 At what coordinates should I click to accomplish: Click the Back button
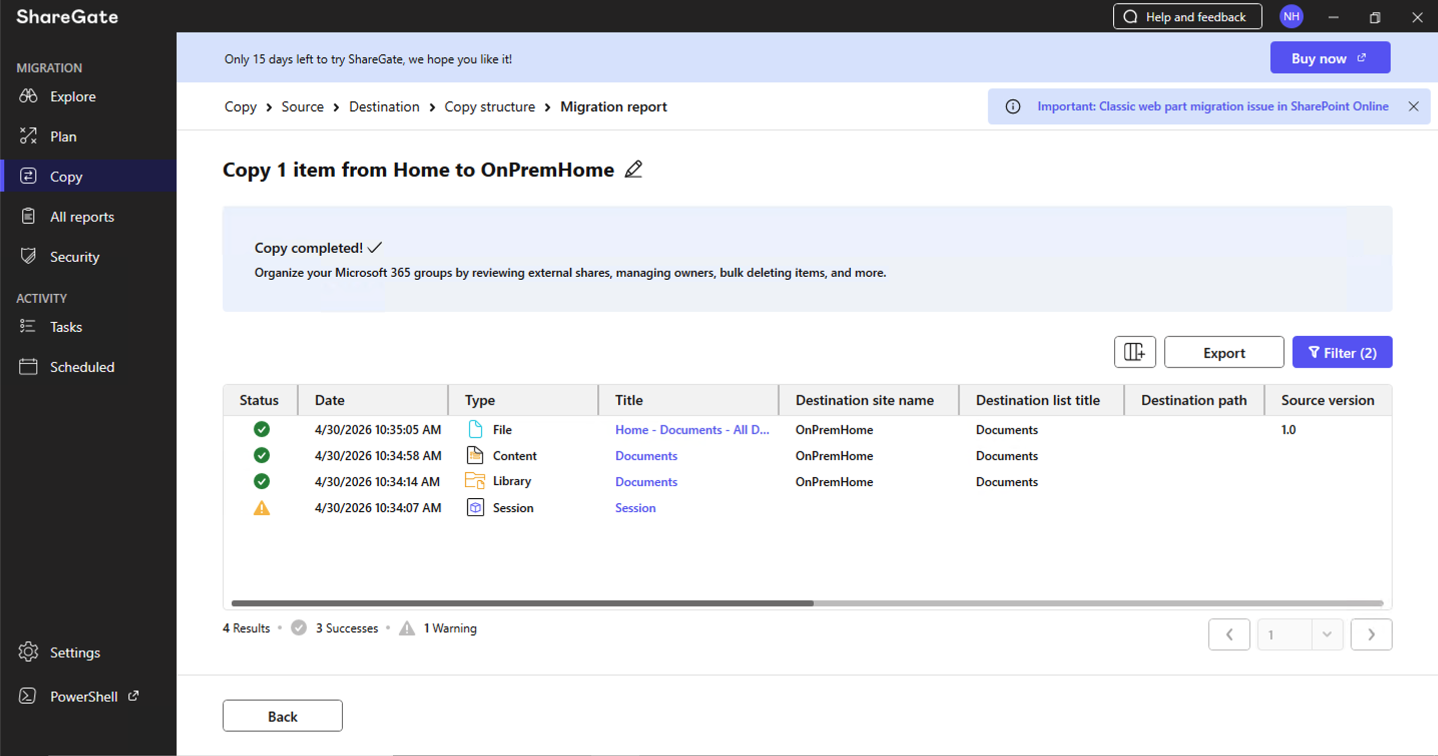[x=282, y=716]
